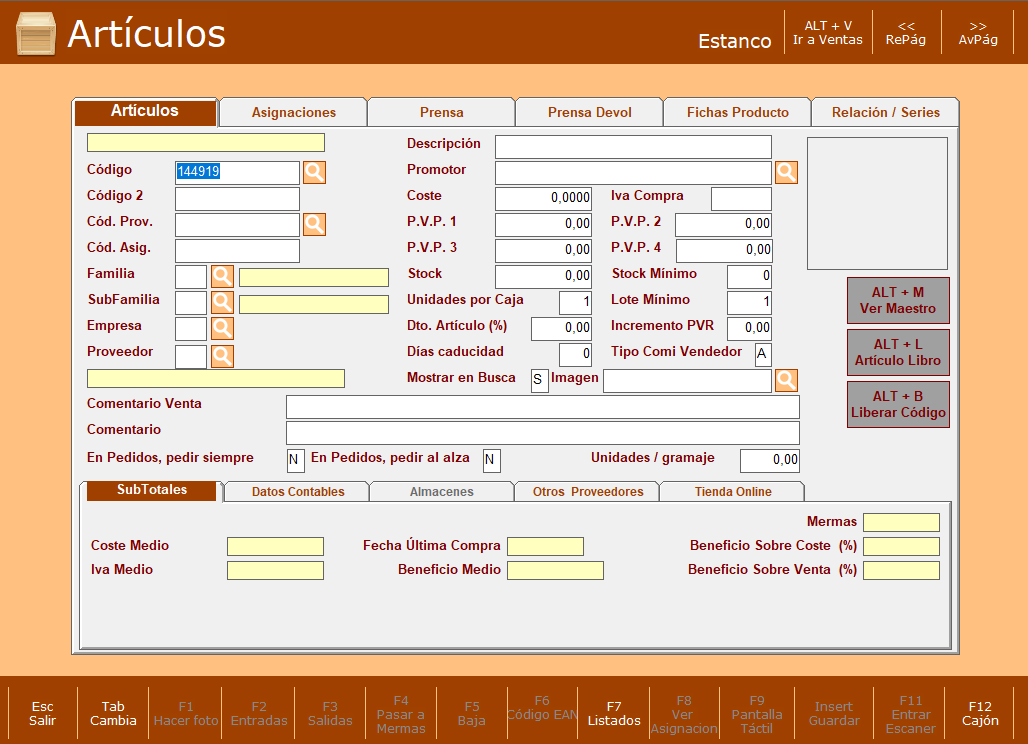Select the Almacenes sub-tab

tap(442, 492)
